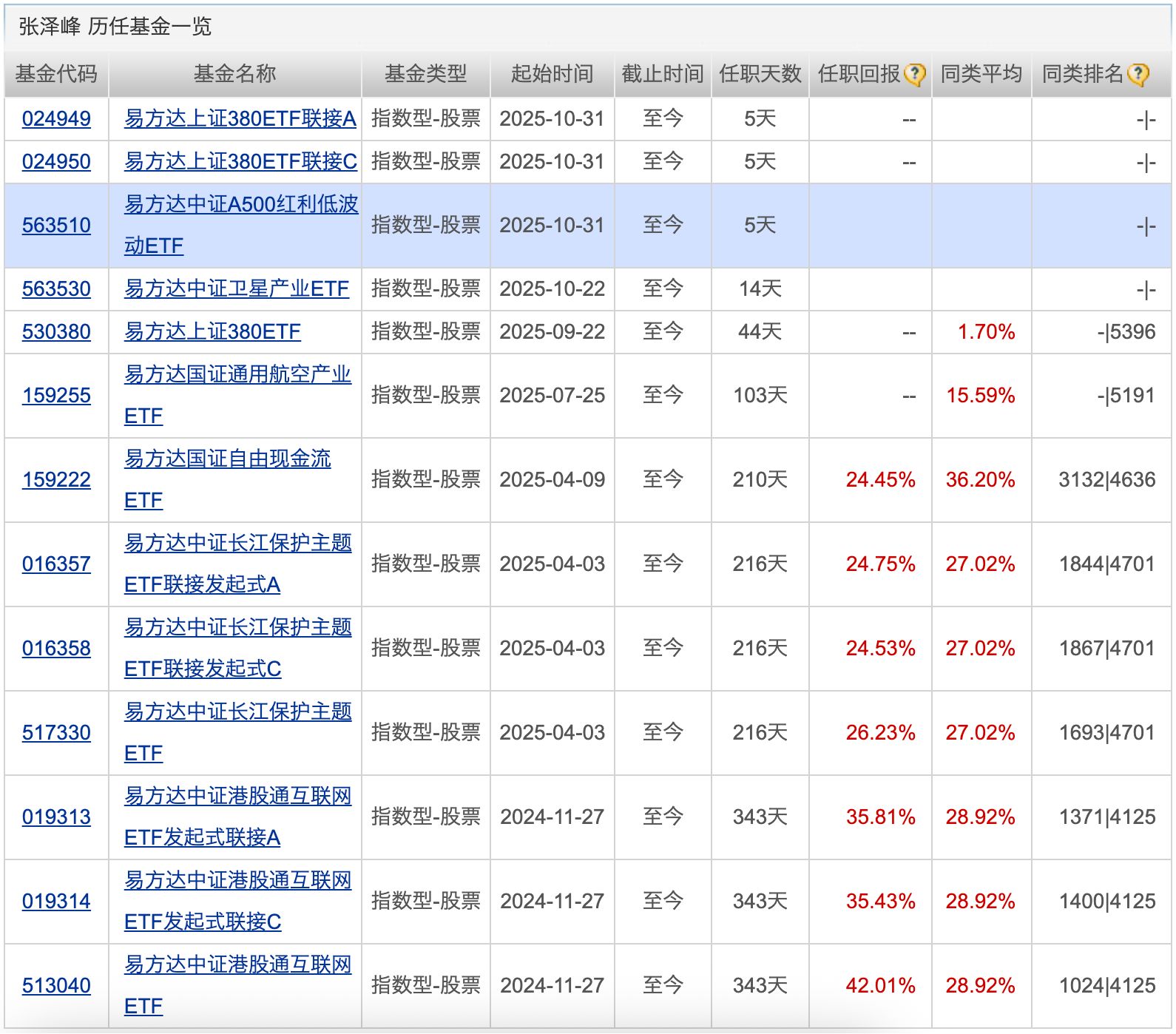Image resolution: width=1176 pixels, height=1034 pixels.
Task: Click fund code 016358
Action: [56, 648]
